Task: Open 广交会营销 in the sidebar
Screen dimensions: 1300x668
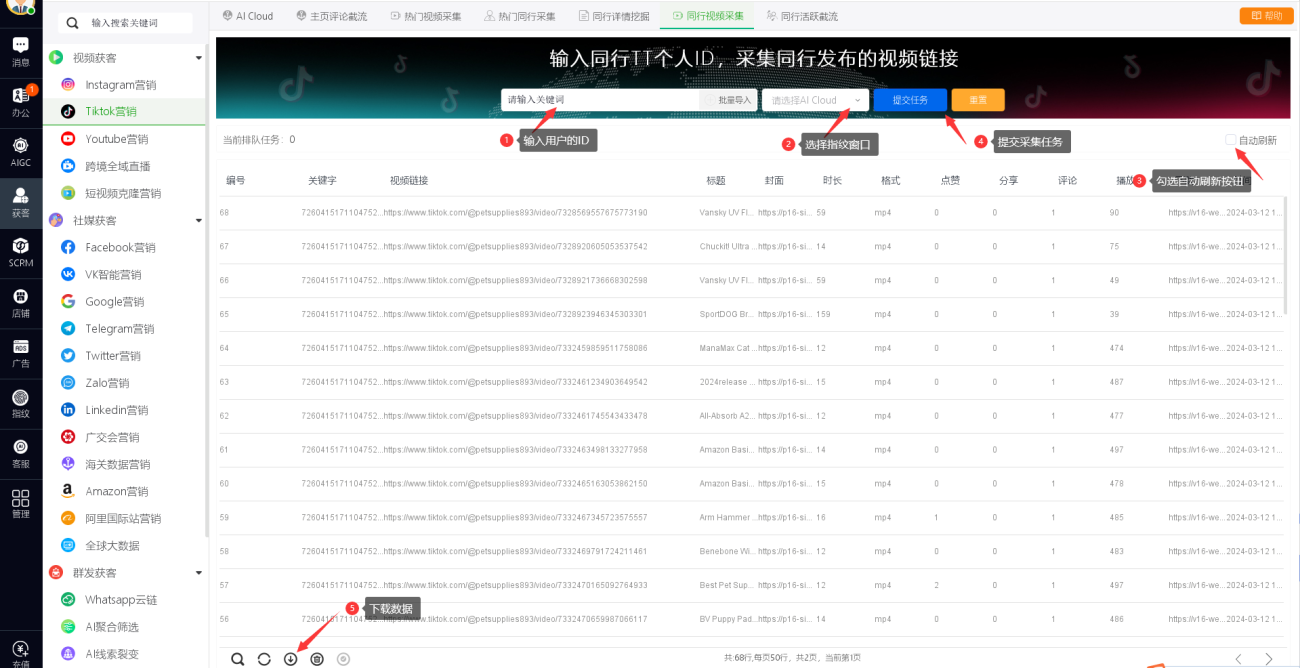Action: pos(112,437)
